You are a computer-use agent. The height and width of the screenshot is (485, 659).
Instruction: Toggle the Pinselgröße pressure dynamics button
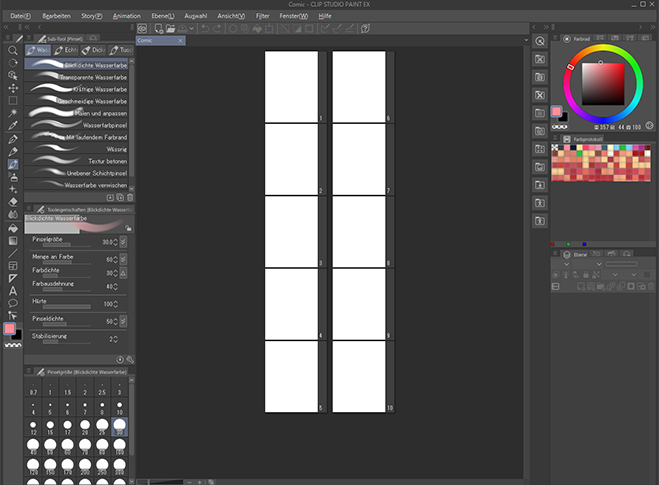click(123, 242)
